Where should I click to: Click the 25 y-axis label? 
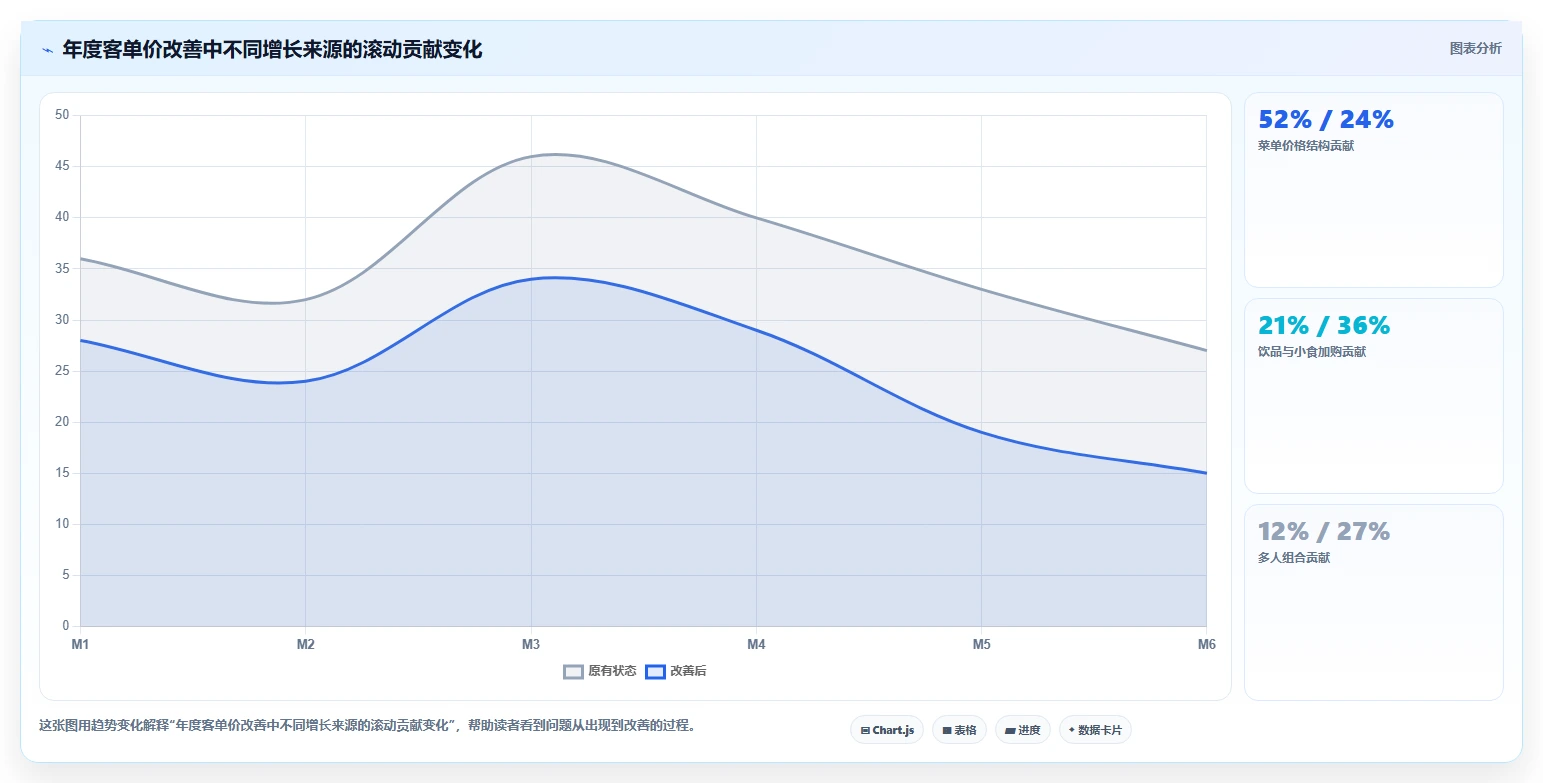62,371
